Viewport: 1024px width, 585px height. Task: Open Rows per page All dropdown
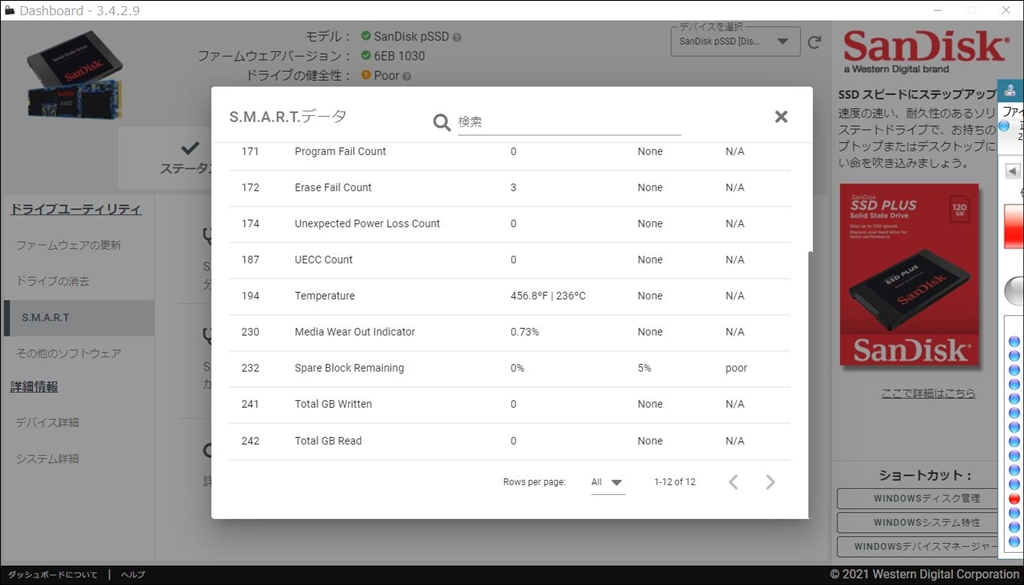[607, 482]
